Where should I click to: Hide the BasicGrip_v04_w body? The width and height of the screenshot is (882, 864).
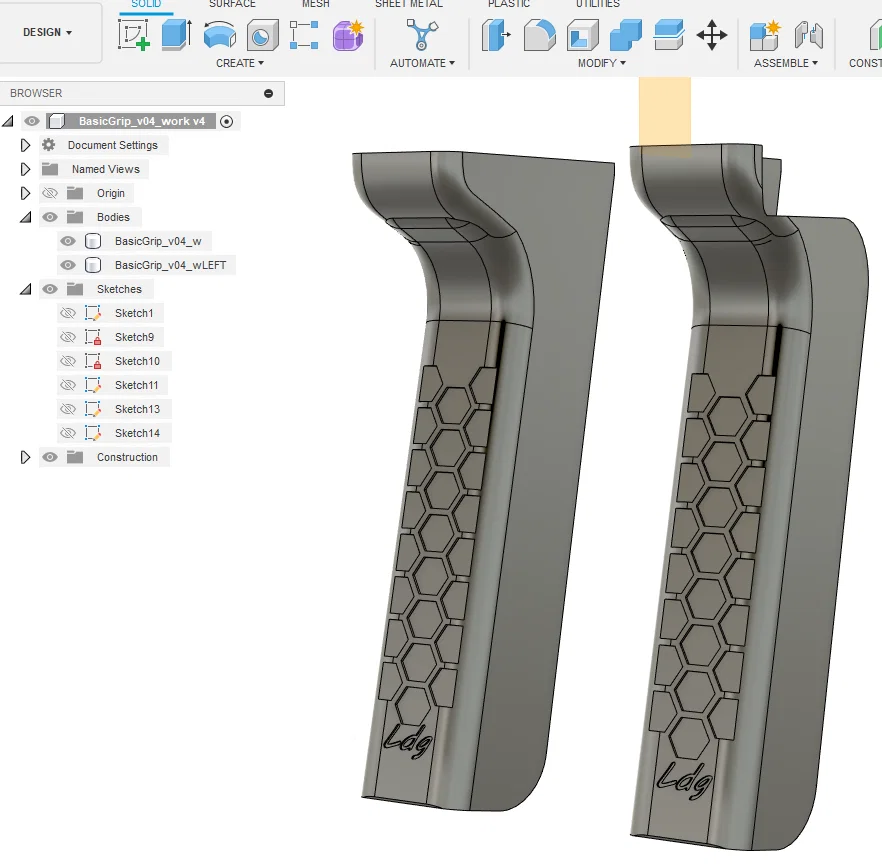coord(68,241)
